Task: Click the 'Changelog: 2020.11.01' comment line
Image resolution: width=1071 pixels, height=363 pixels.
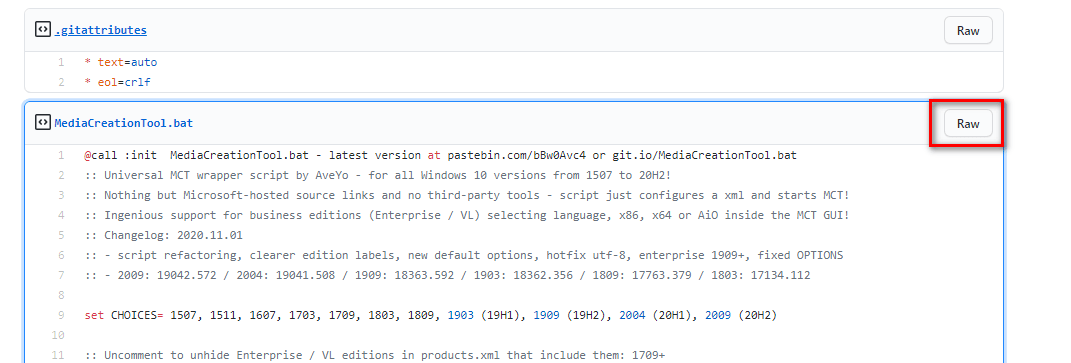Action: point(164,235)
